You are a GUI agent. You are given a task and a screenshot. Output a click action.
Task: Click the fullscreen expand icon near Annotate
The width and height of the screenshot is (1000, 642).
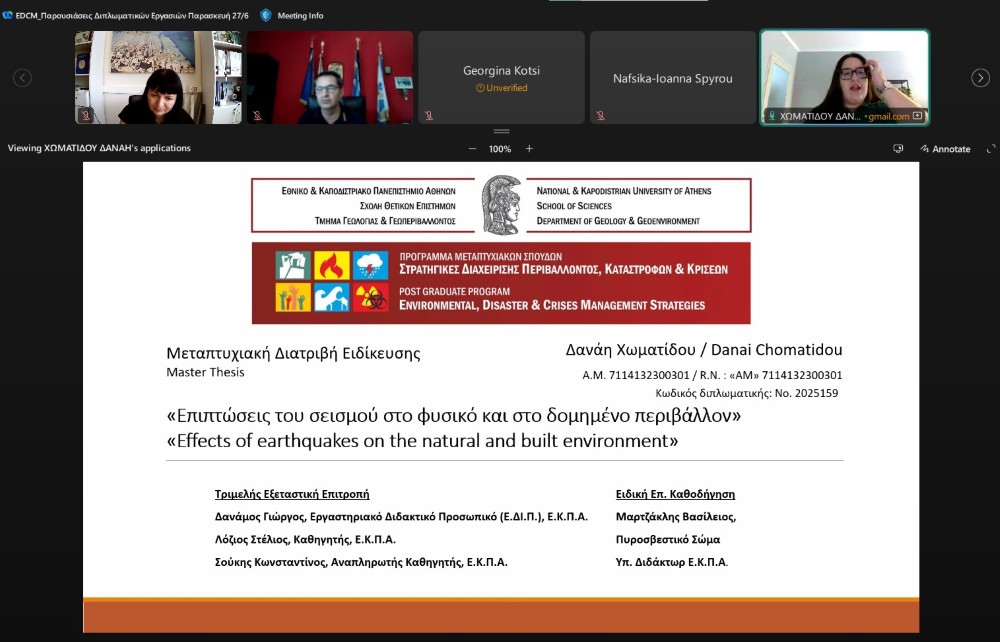[x=990, y=149]
